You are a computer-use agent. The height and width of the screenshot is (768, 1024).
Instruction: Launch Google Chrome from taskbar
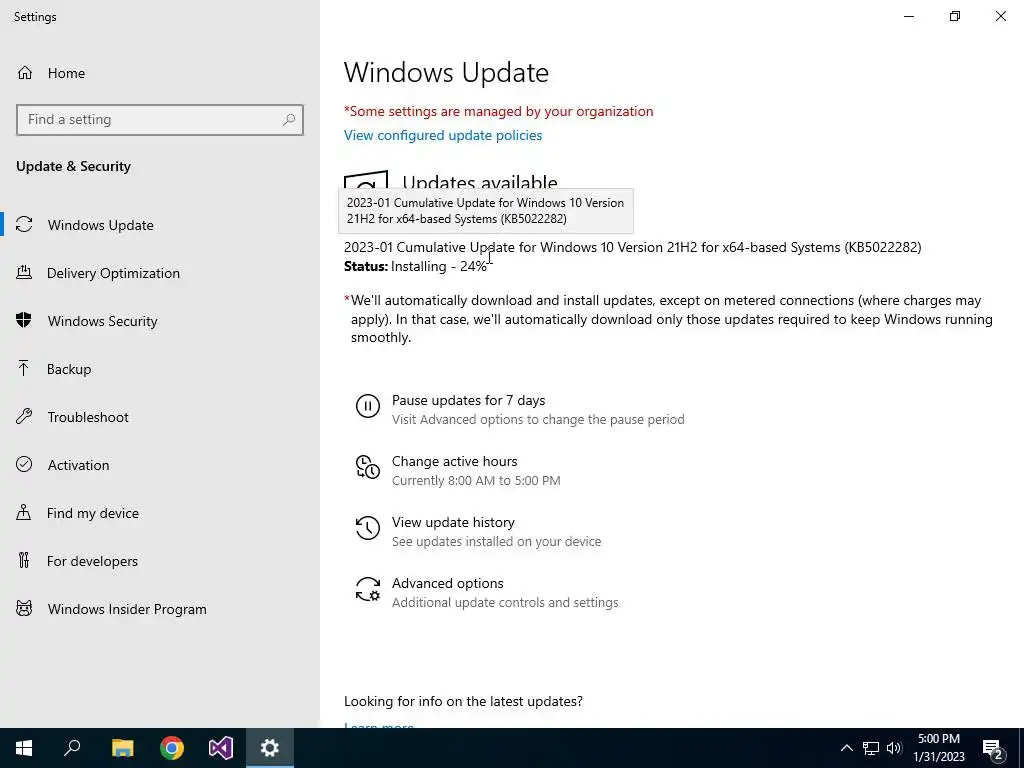tap(172, 748)
